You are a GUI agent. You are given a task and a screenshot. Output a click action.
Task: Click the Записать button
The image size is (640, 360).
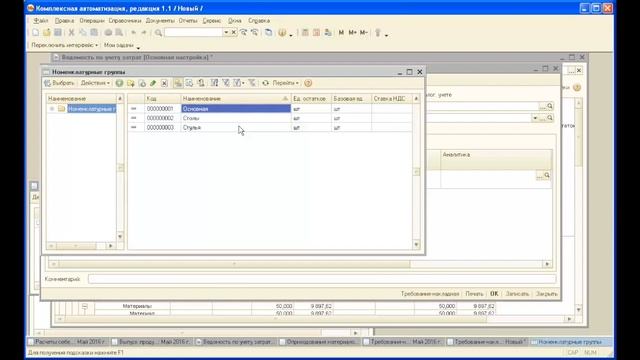pos(517,294)
